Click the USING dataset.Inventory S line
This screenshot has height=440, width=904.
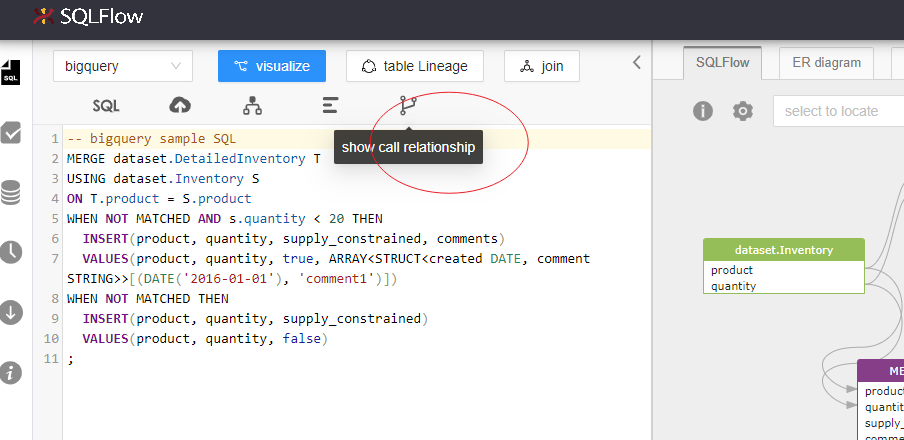(163, 179)
